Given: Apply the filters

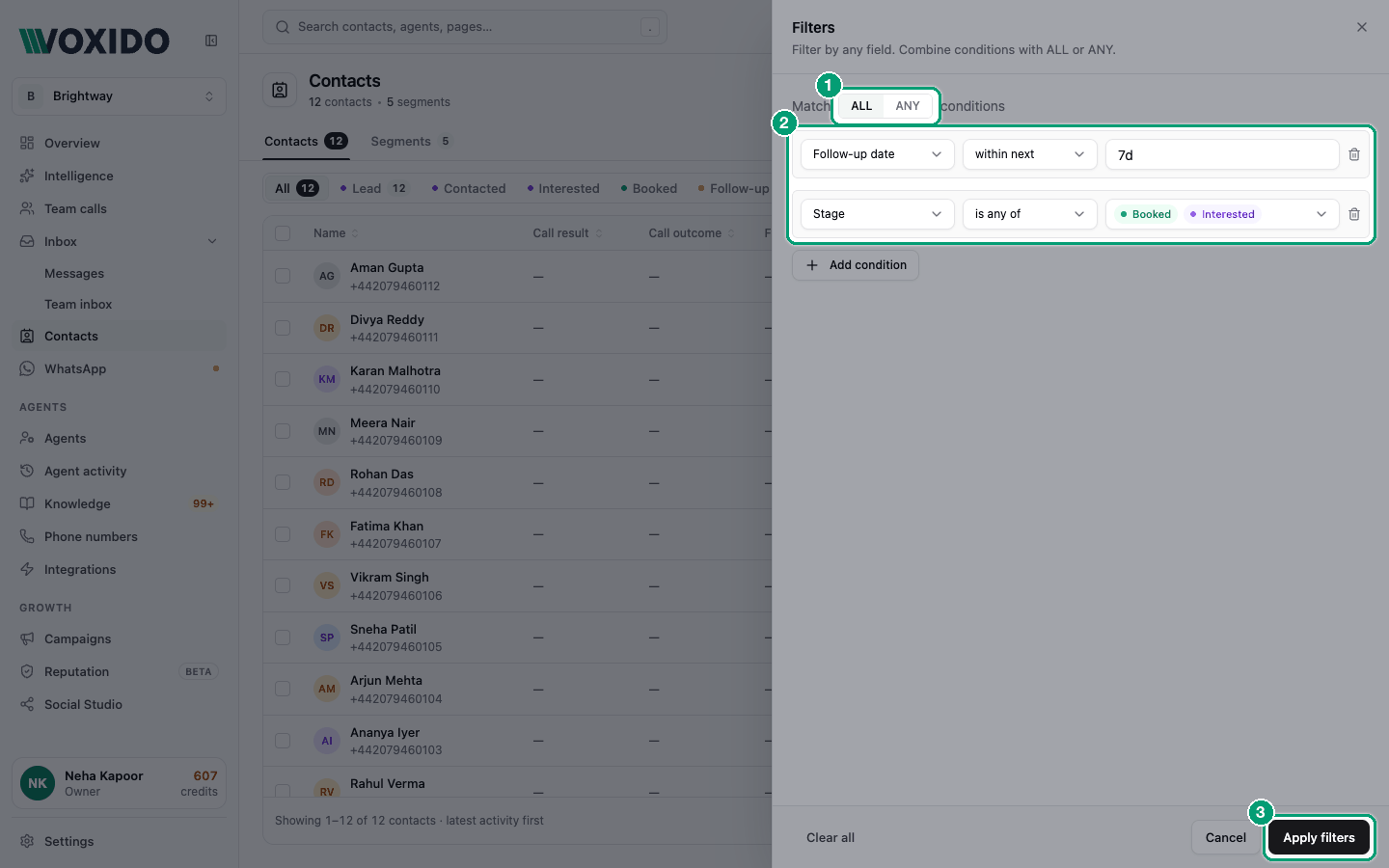Looking at the screenshot, I should point(1319,837).
